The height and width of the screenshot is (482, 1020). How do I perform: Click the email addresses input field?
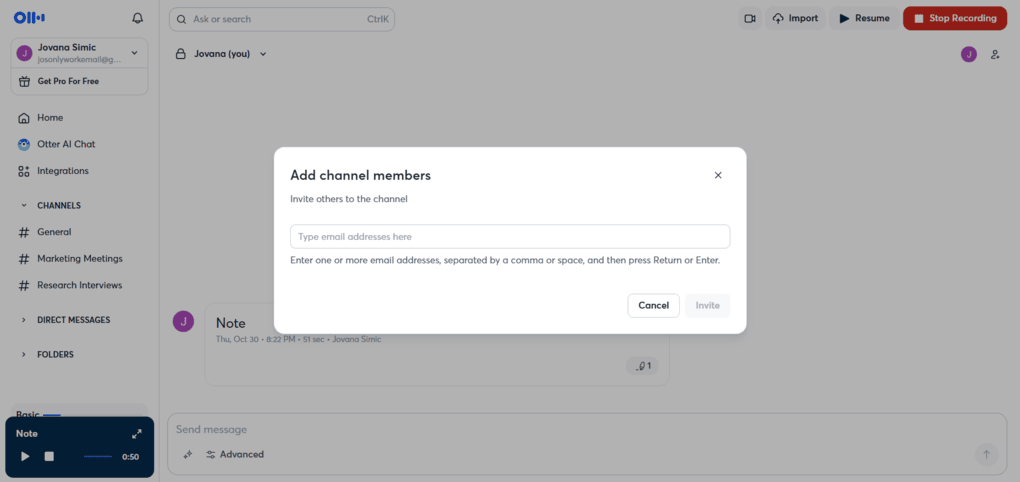510,237
